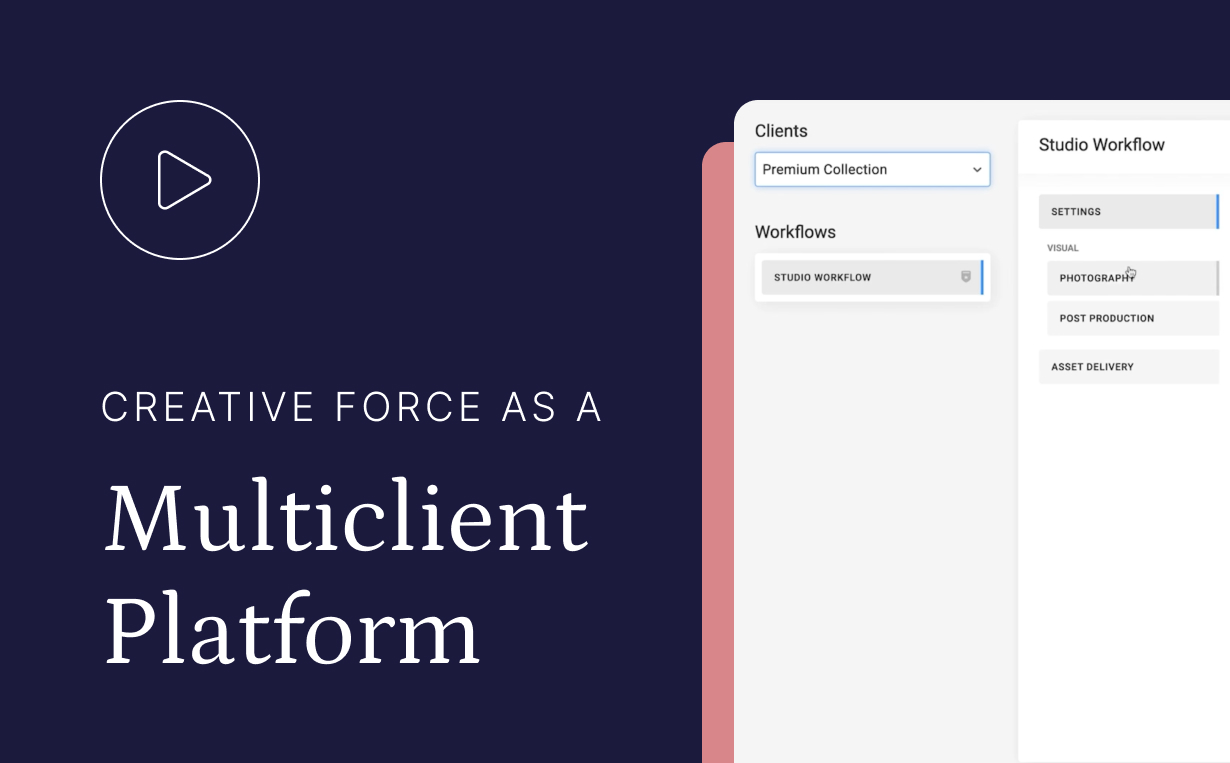
Task: Expand the Visual section group
Action: (1062, 247)
